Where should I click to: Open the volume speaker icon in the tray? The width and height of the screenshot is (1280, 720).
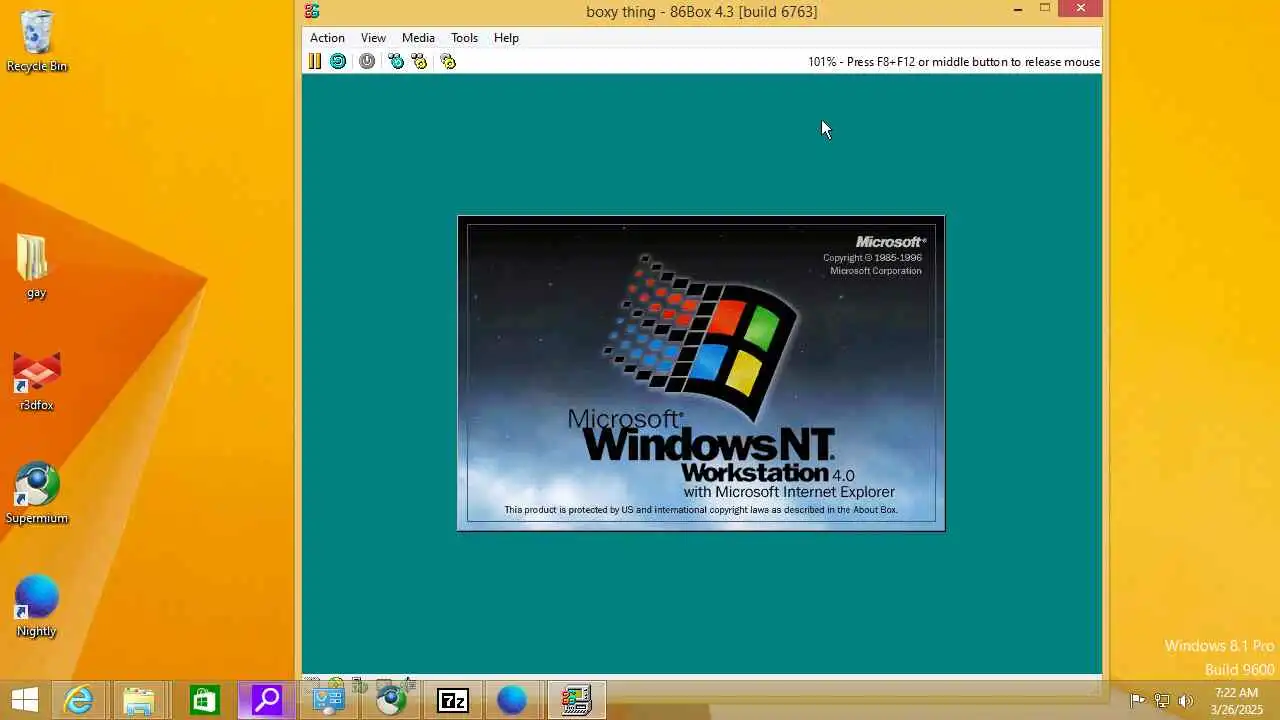[x=1186, y=701]
